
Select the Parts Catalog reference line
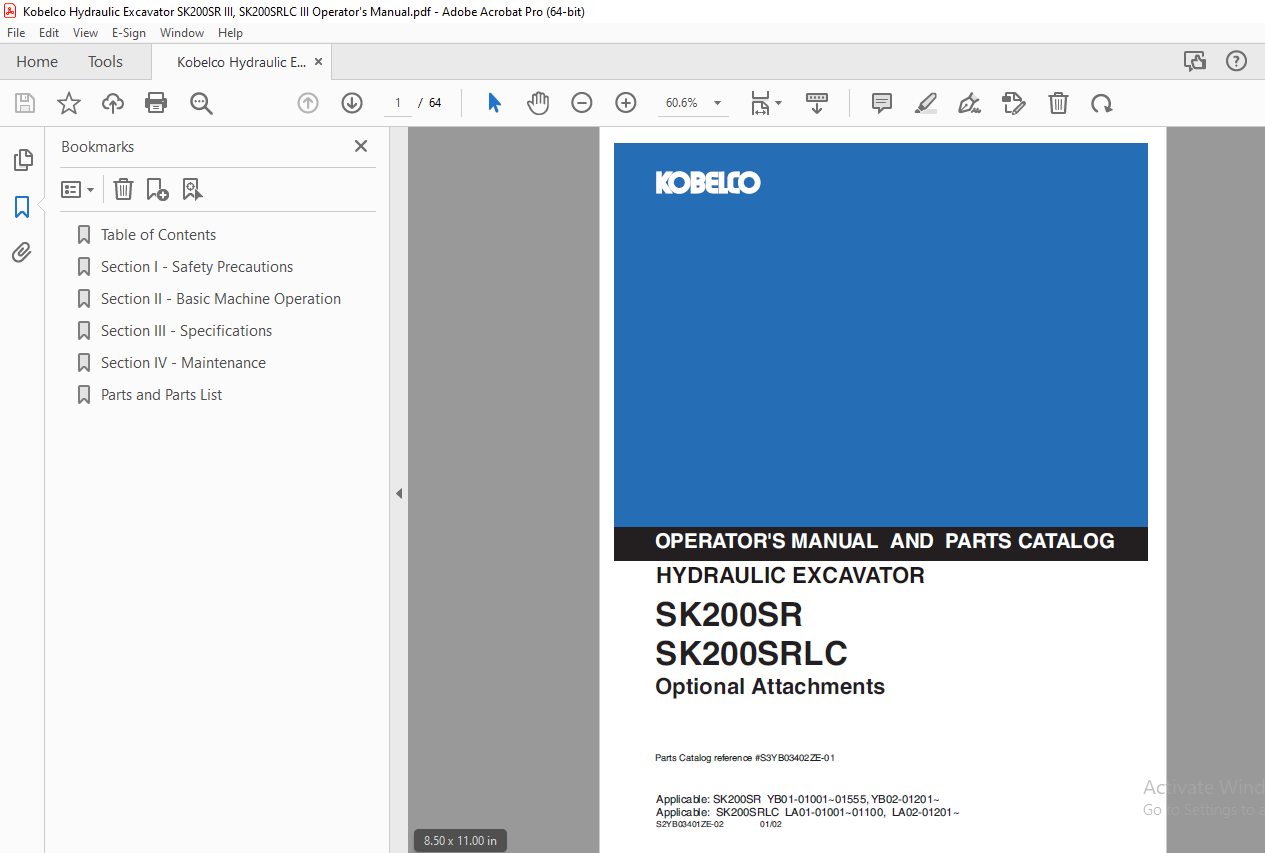click(745, 758)
